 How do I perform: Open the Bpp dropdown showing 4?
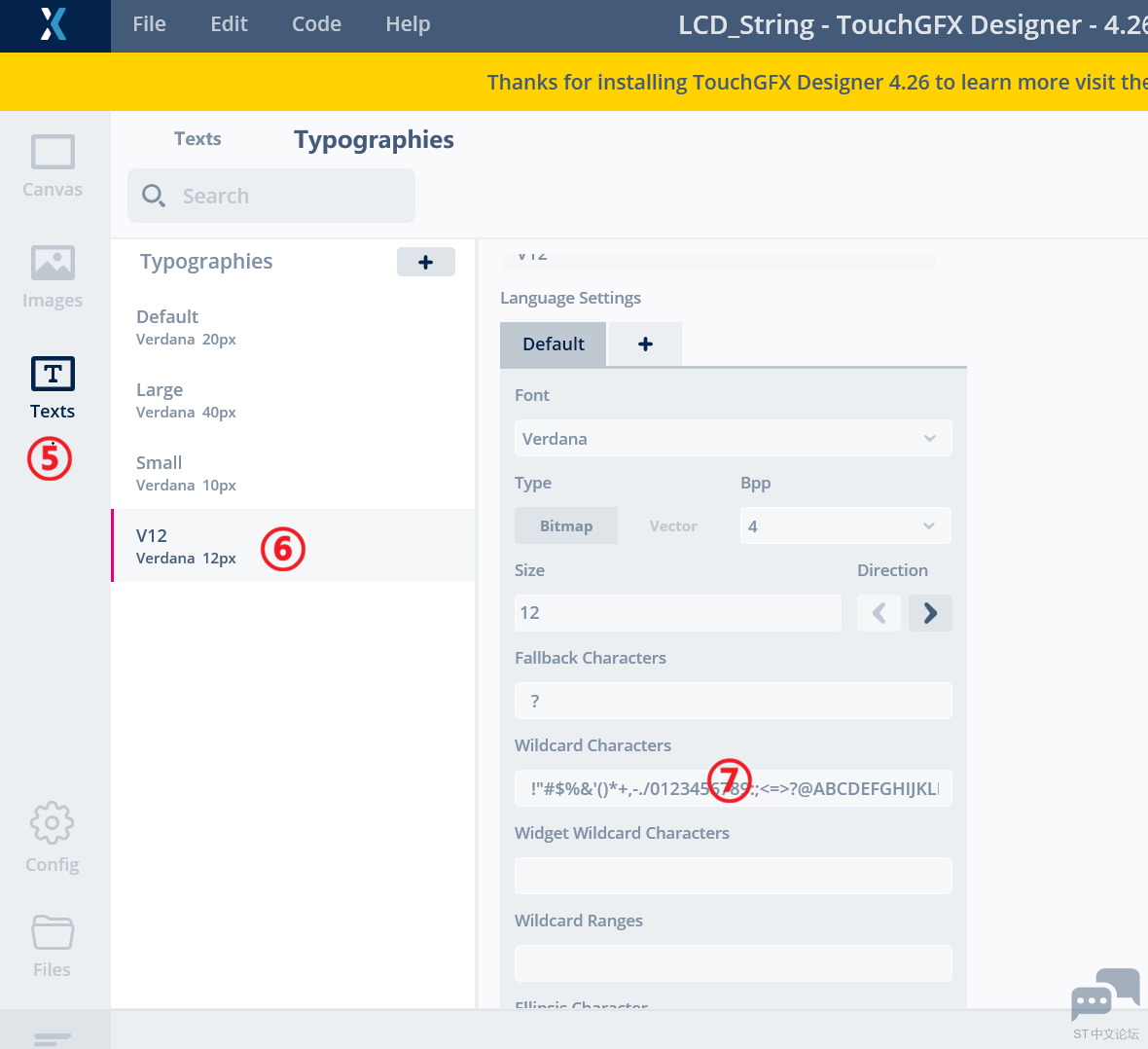click(845, 526)
